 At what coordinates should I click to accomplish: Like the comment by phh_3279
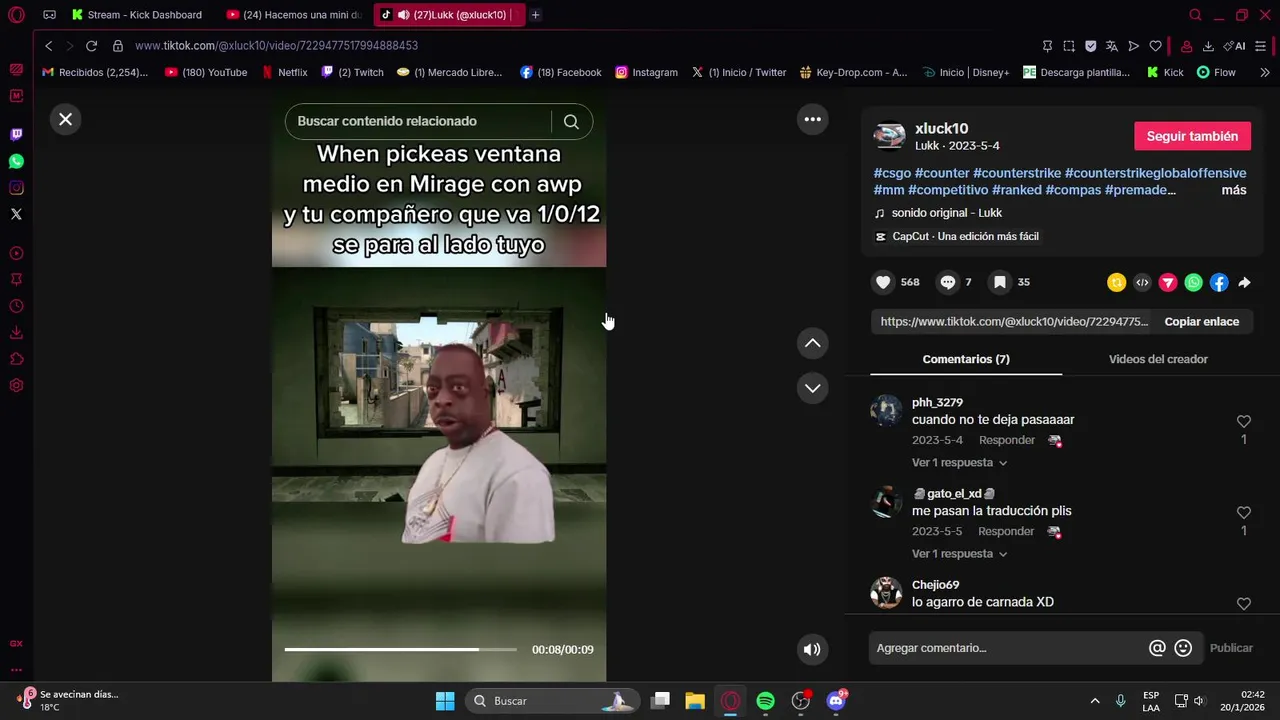[x=1244, y=421]
